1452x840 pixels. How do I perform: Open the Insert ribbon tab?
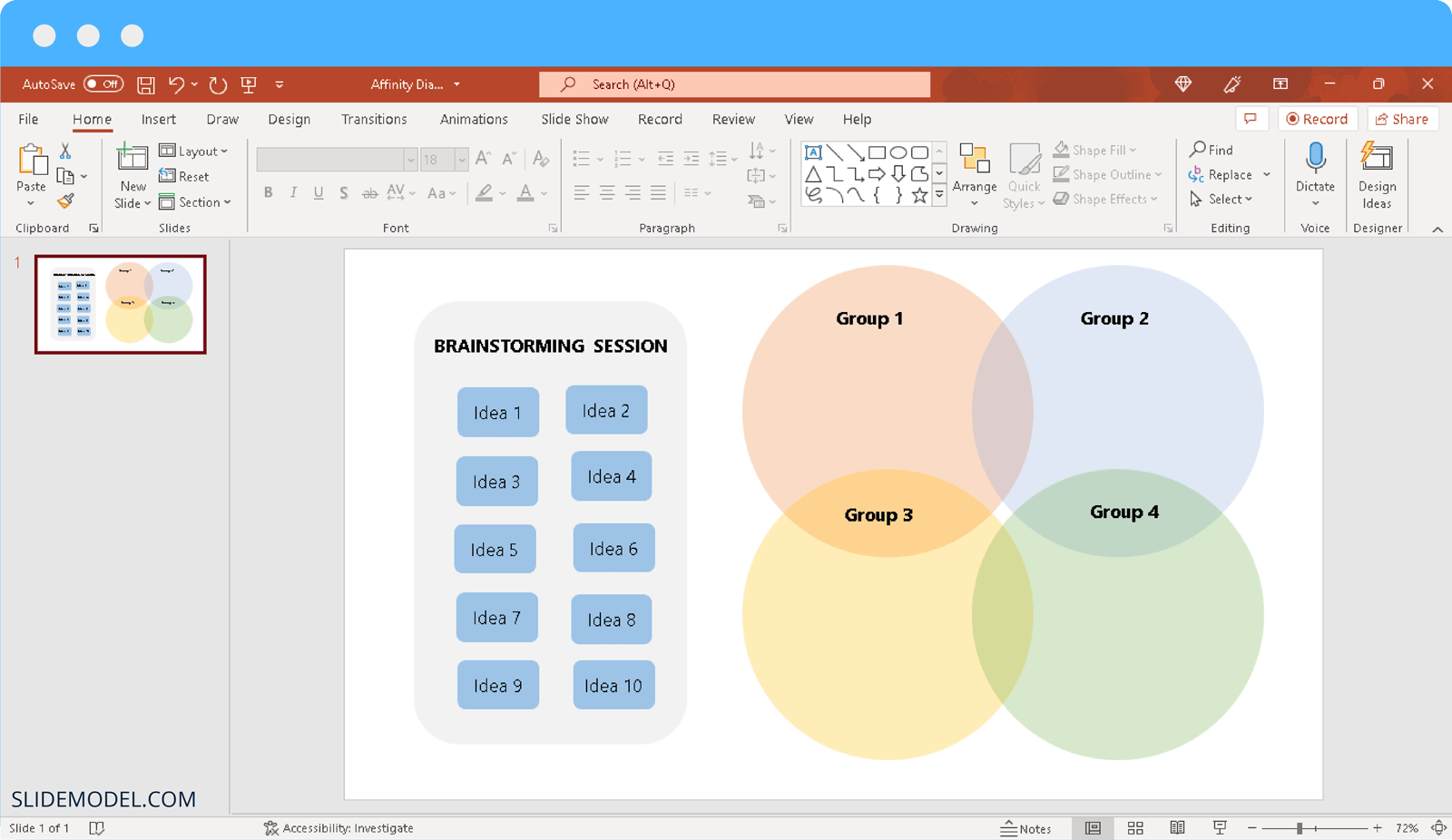pos(158,120)
